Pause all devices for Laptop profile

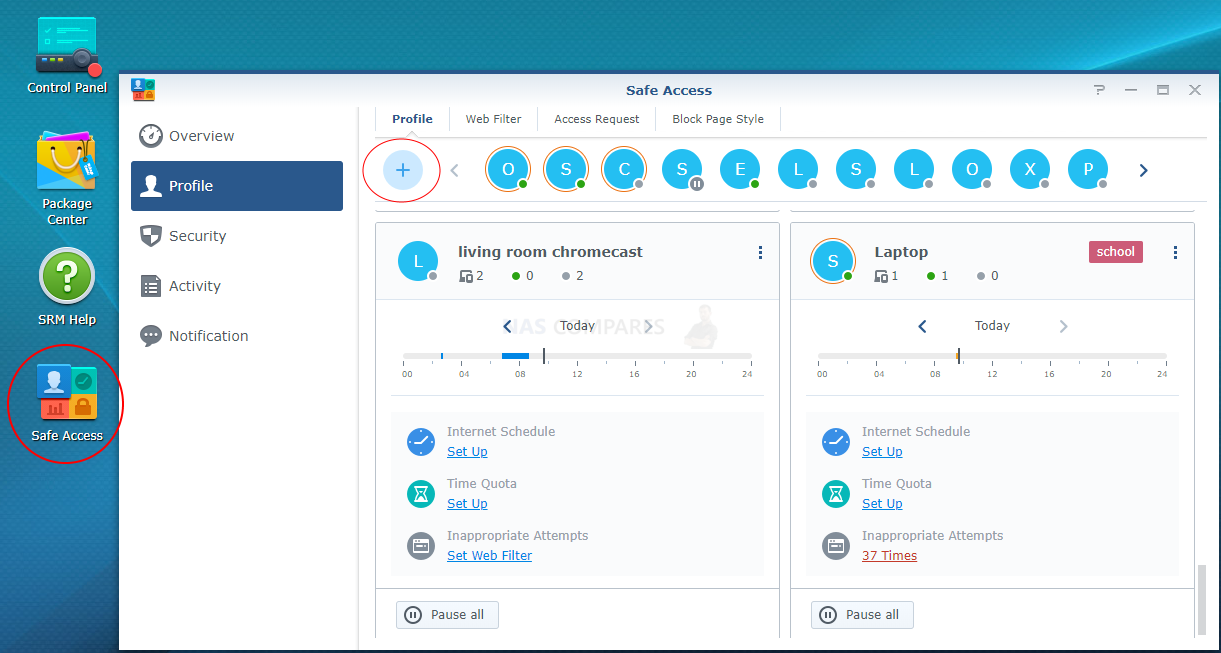coord(862,615)
